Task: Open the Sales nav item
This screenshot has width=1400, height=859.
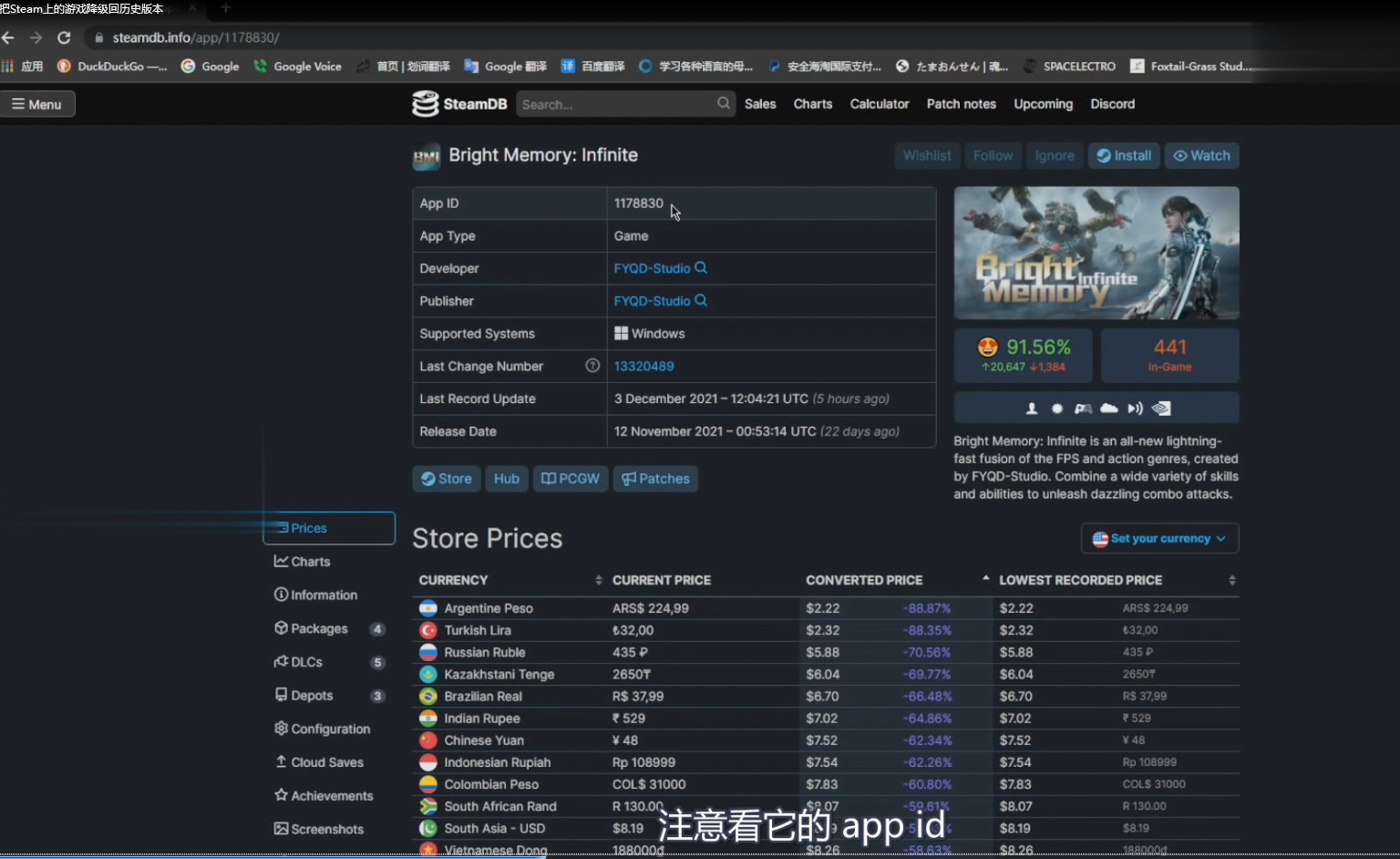Action: 760,104
